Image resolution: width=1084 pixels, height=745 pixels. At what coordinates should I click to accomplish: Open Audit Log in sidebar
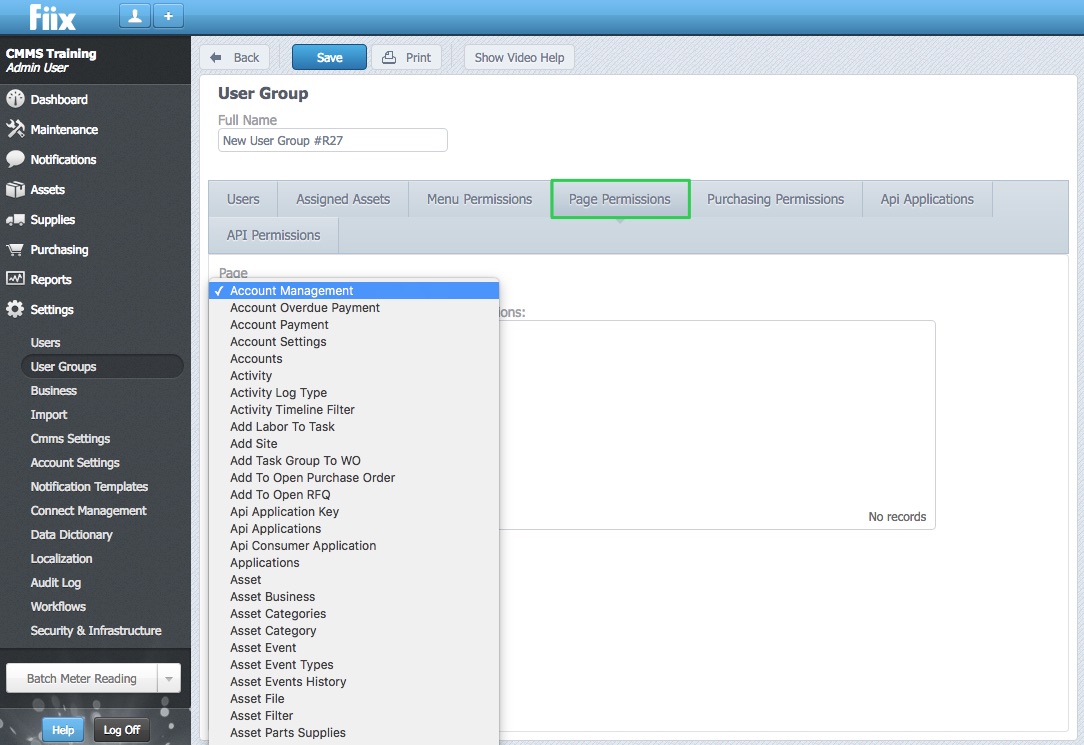pos(55,583)
